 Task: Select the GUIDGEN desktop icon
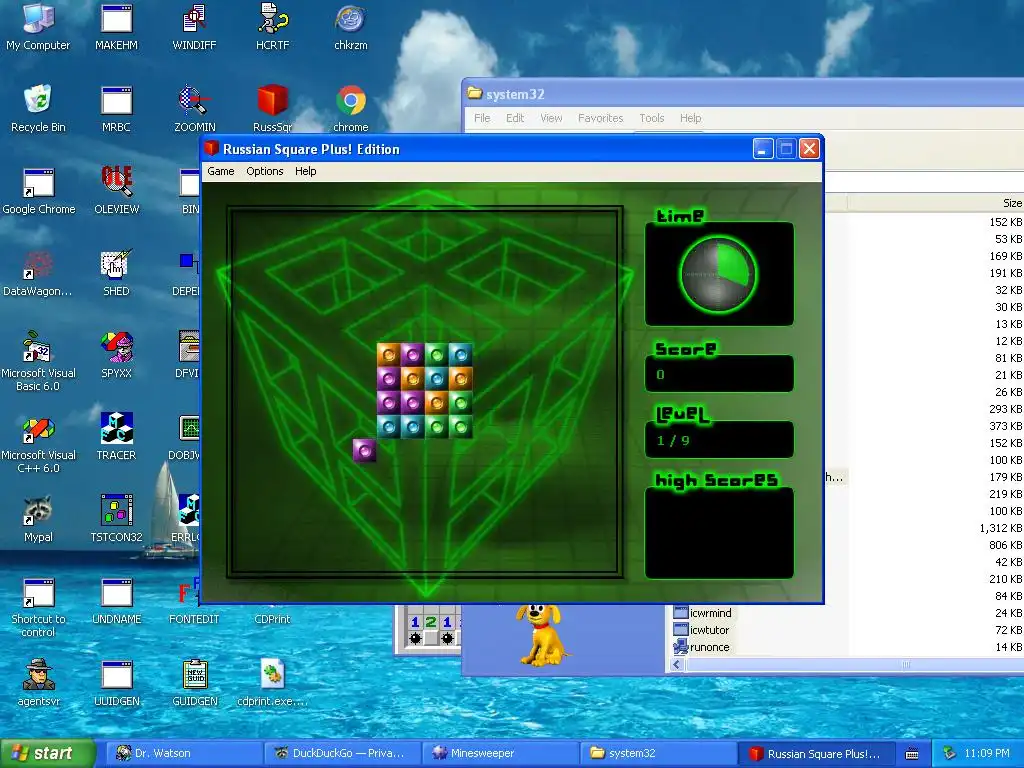[x=195, y=682]
